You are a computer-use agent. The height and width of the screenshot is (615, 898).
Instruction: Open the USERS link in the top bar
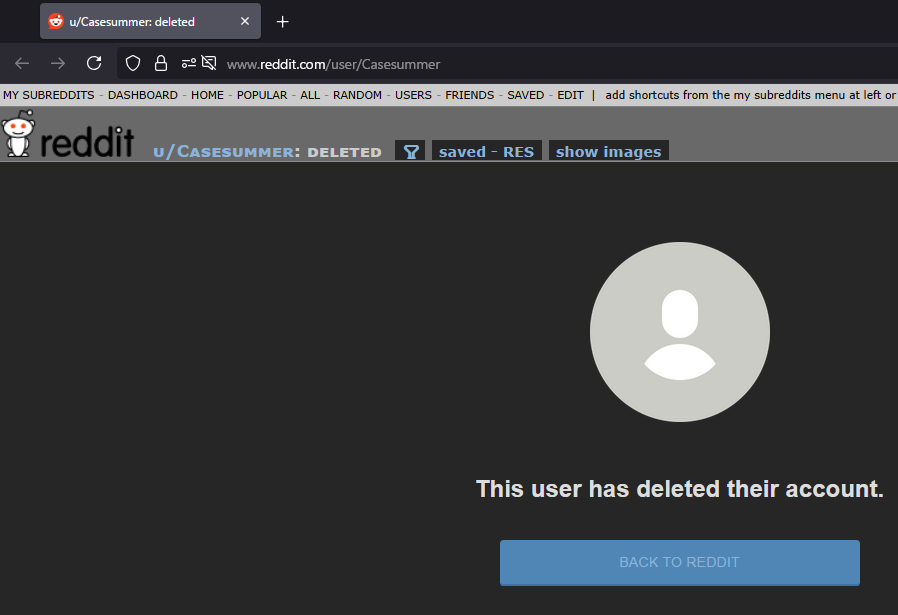tap(413, 95)
